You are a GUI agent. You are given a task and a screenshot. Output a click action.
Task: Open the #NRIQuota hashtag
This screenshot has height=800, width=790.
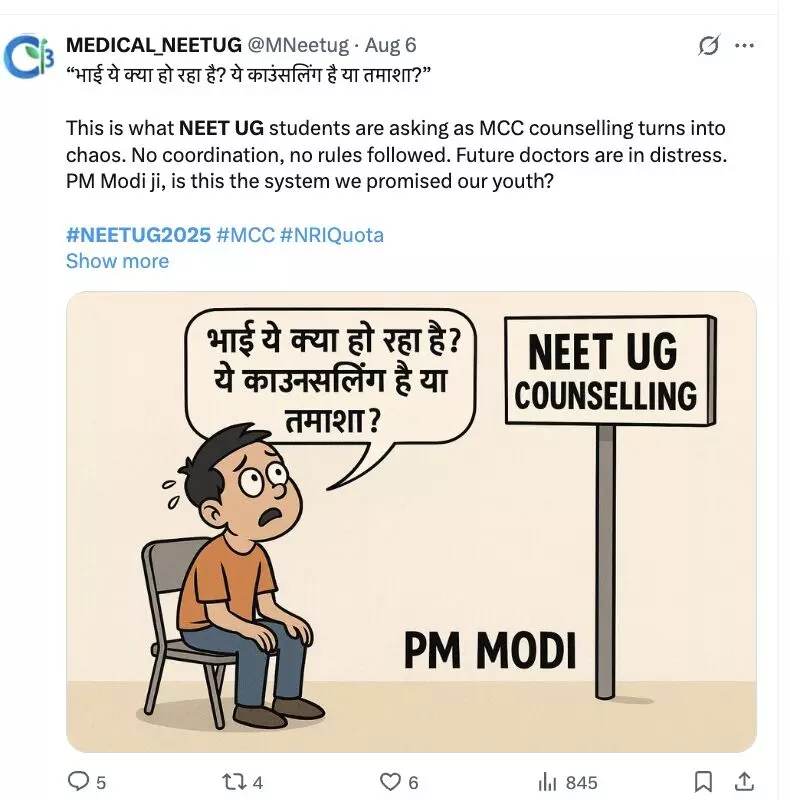(x=331, y=235)
